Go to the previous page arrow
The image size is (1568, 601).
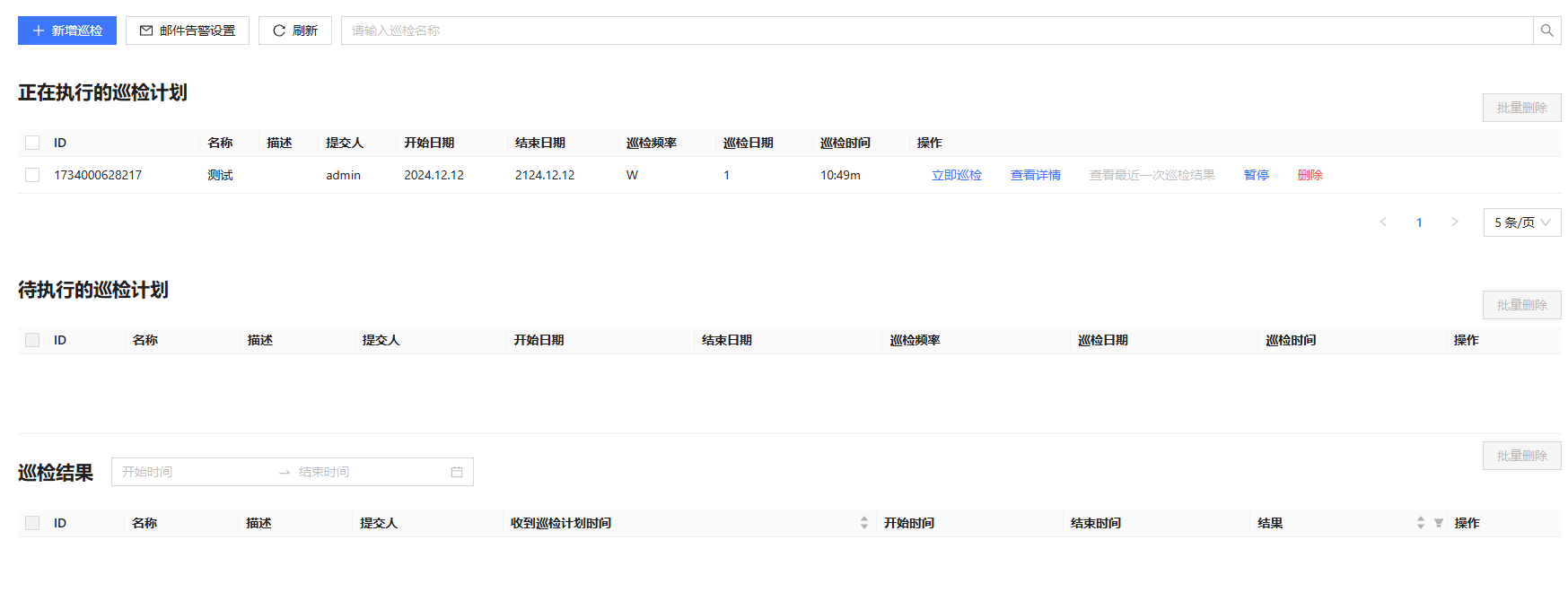[1383, 222]
